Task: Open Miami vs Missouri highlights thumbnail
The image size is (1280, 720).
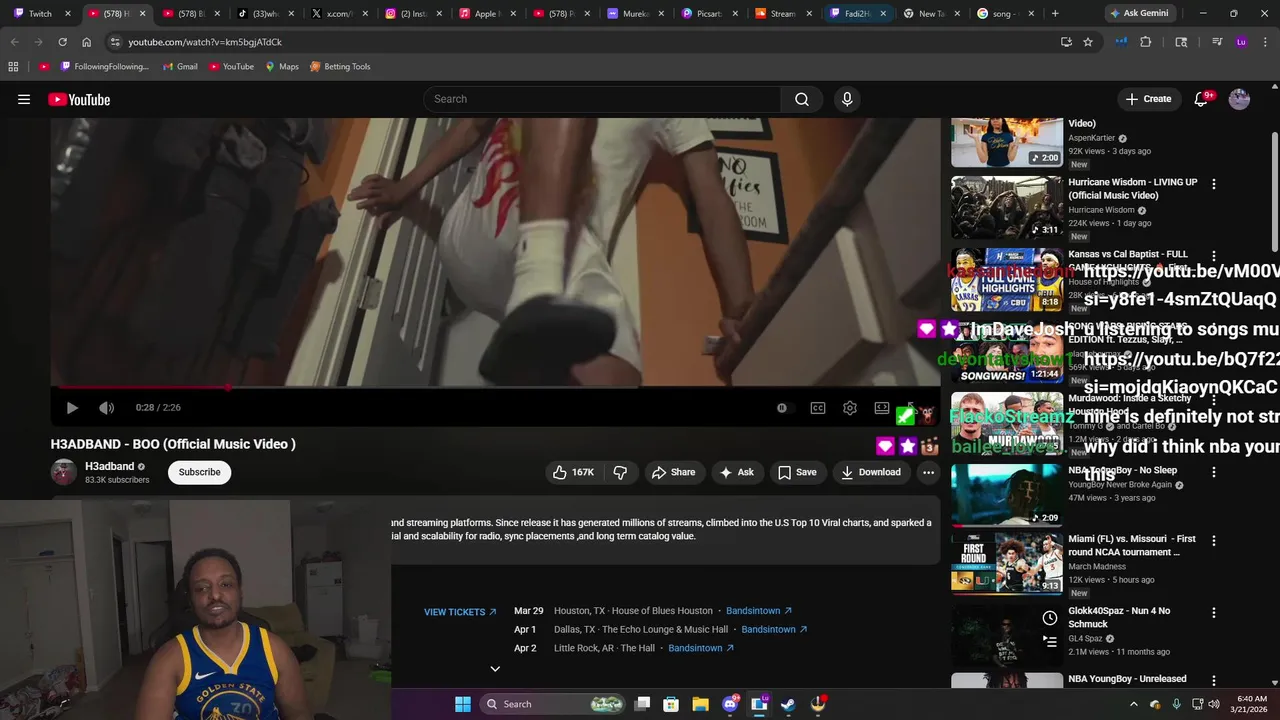Action: 1006,563
